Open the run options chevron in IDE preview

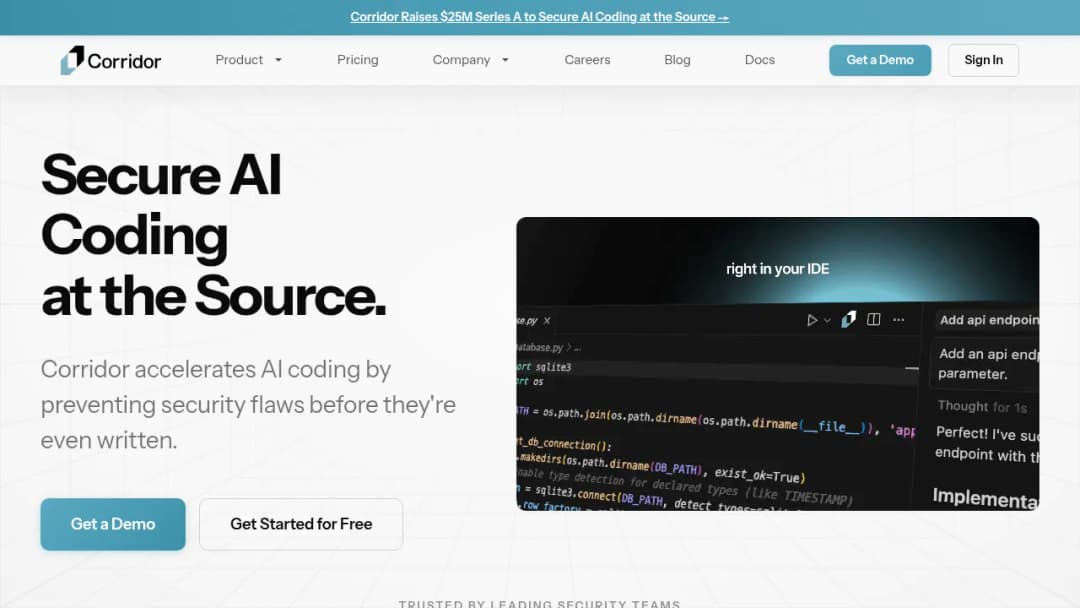pyautogui.click(x=827, y=320)
